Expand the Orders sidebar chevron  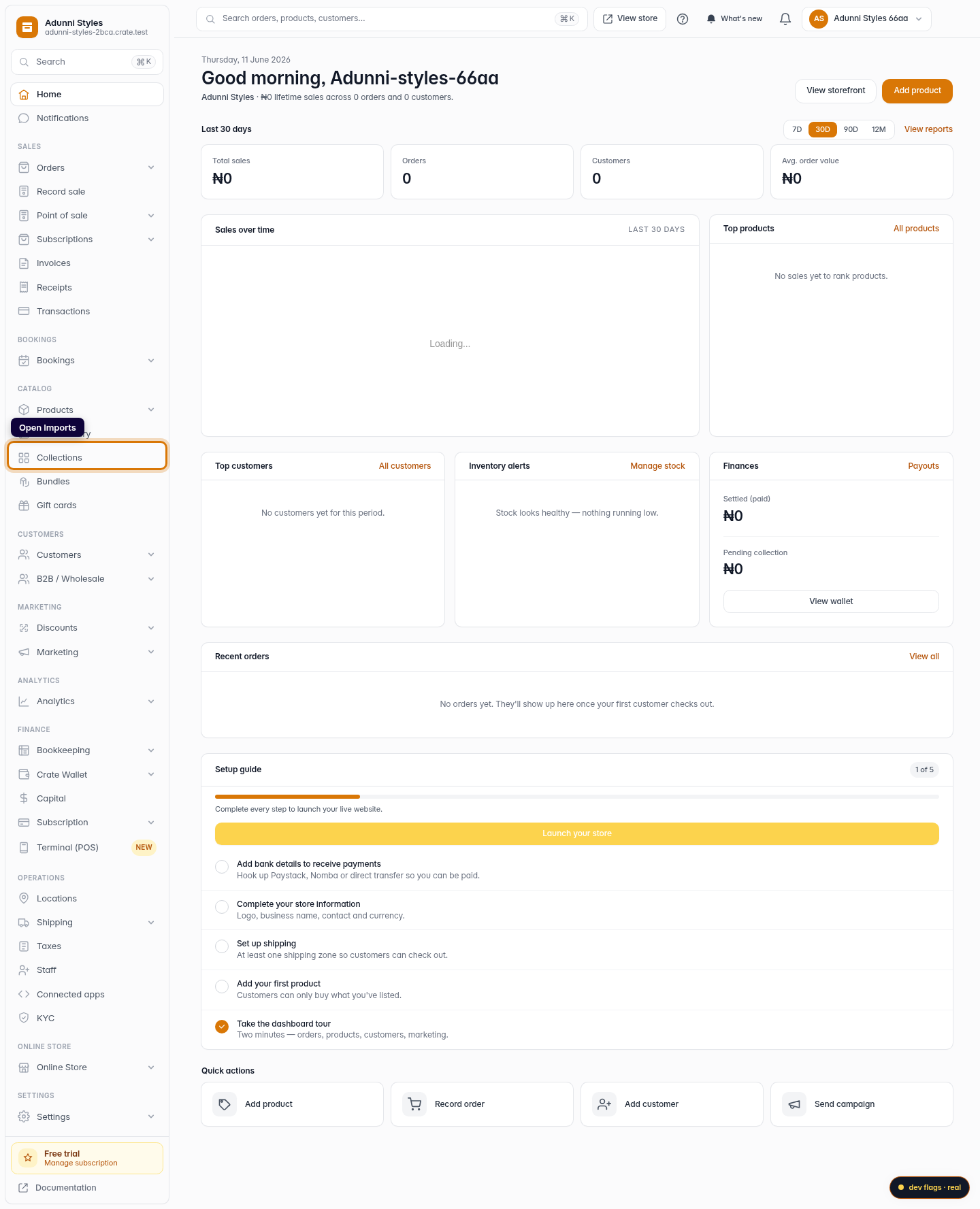tap(151, 167)
